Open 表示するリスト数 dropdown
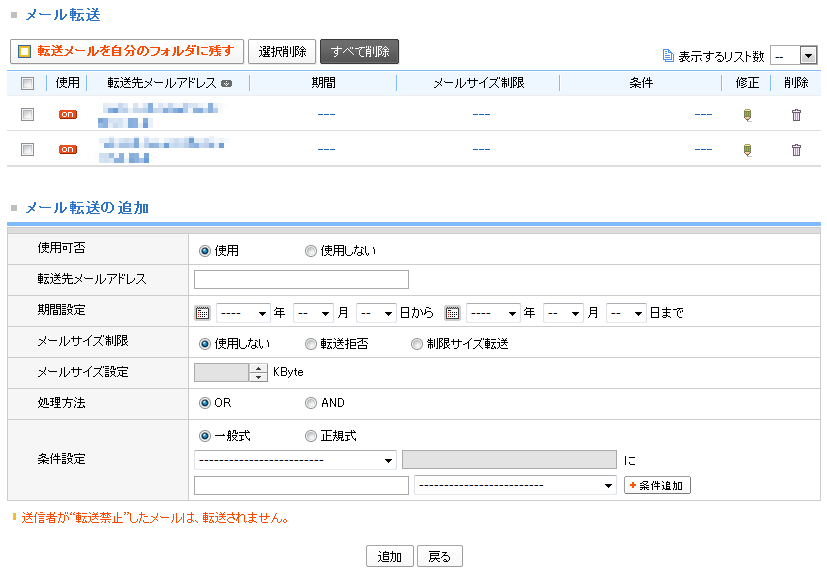827x573 pixels. (x=794, y=55)
